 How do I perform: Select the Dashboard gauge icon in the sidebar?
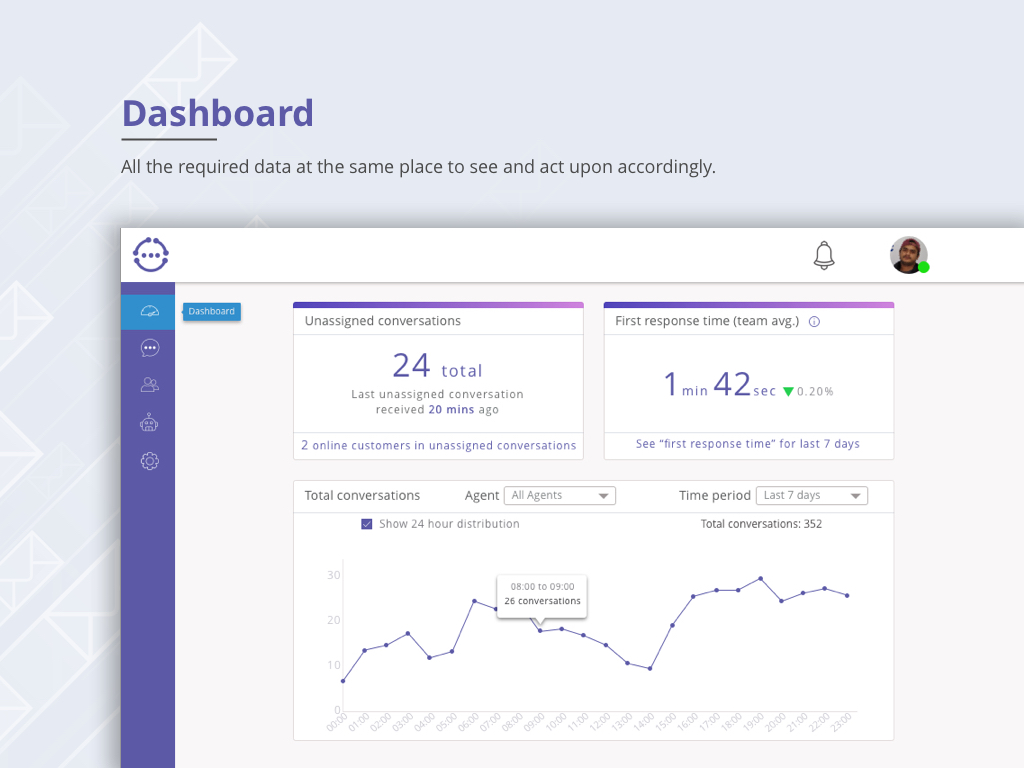tap(150, 312)
